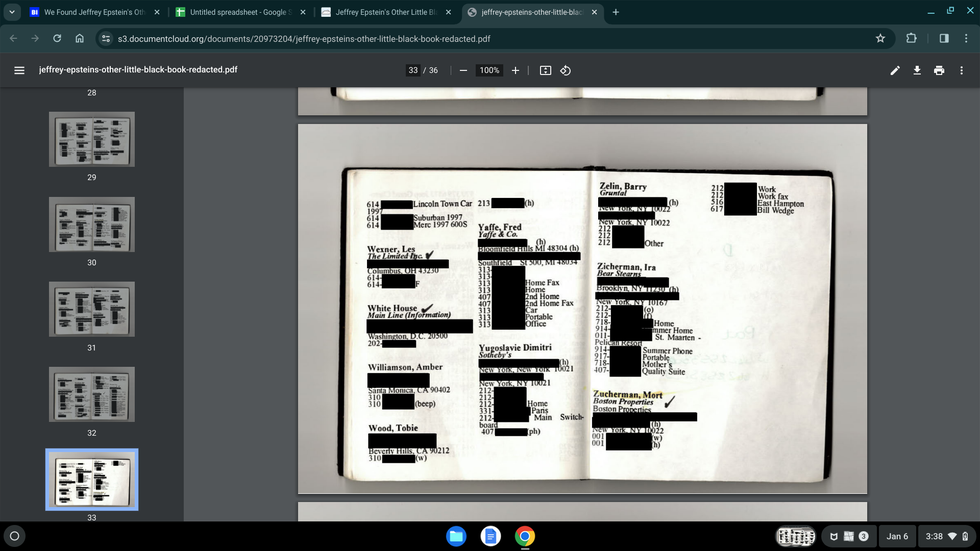980x551 pixels.
Task: Go back to previous page
Action: click(x=14, y=39)
